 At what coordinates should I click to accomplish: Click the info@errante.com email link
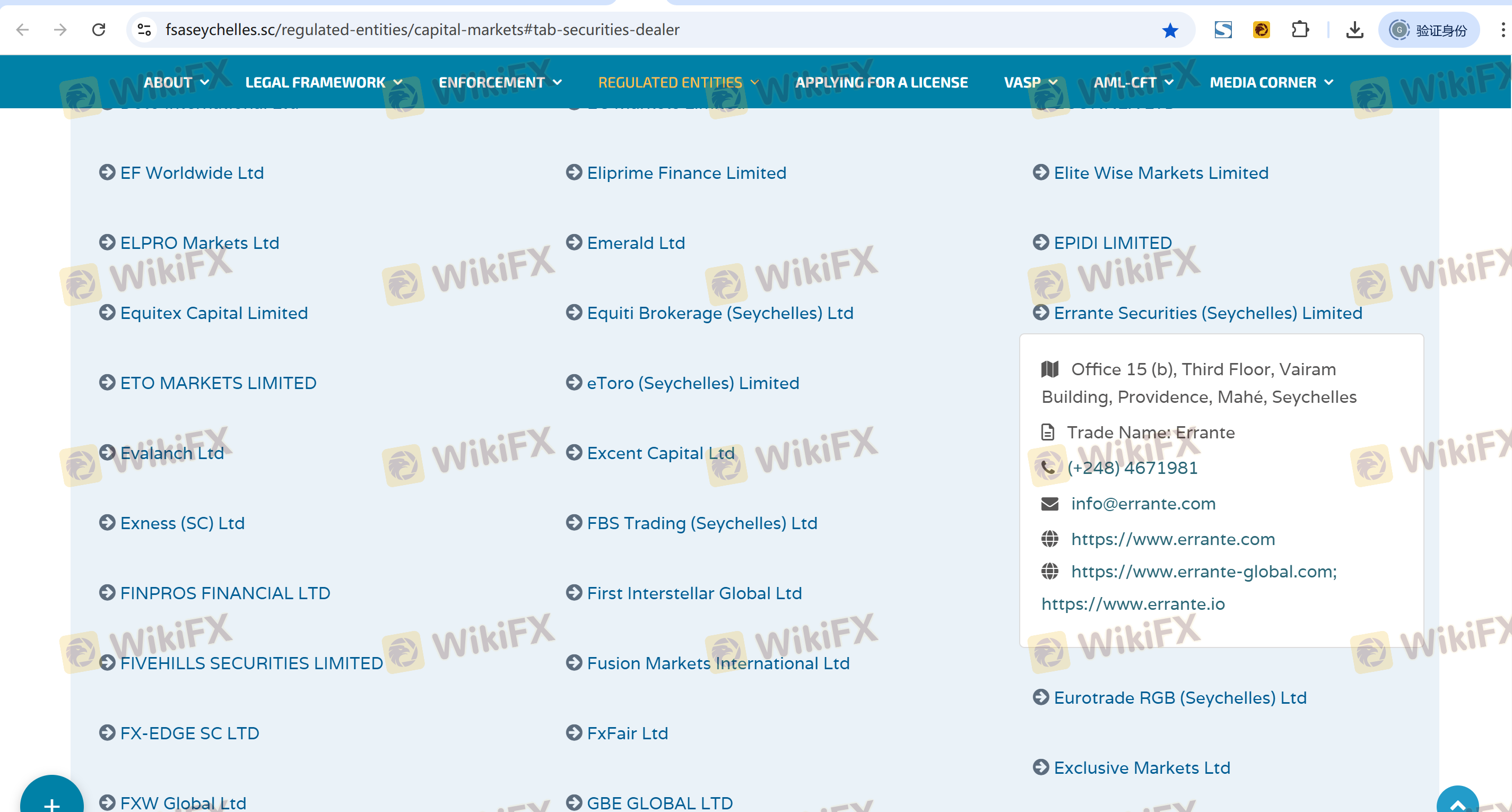pyautogui.click(x=1143, y=504)
